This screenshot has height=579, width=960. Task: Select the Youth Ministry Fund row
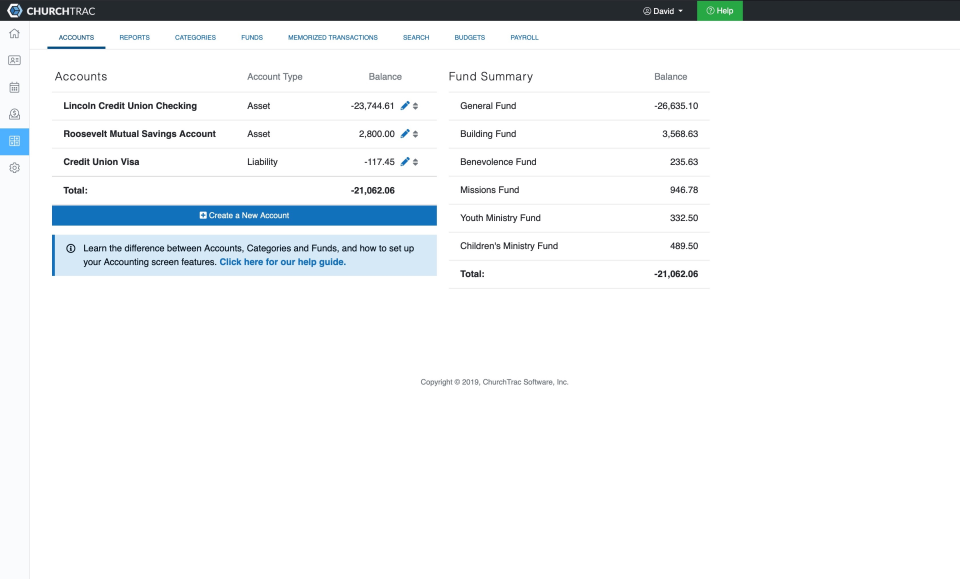(x=579, y=218)
